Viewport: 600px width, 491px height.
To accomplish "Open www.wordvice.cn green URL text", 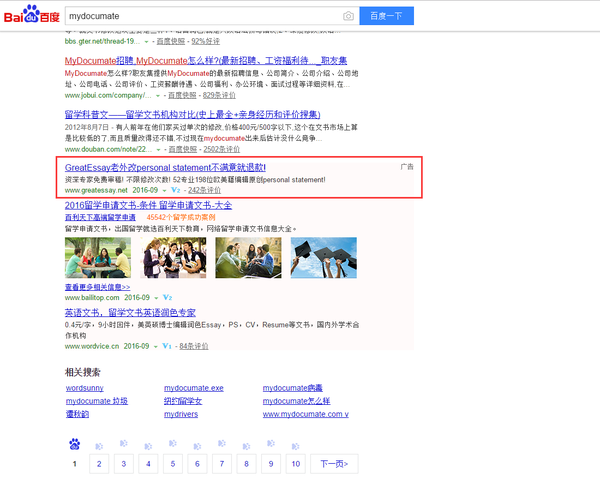I will pyautogui.click(x=92, y=346).
